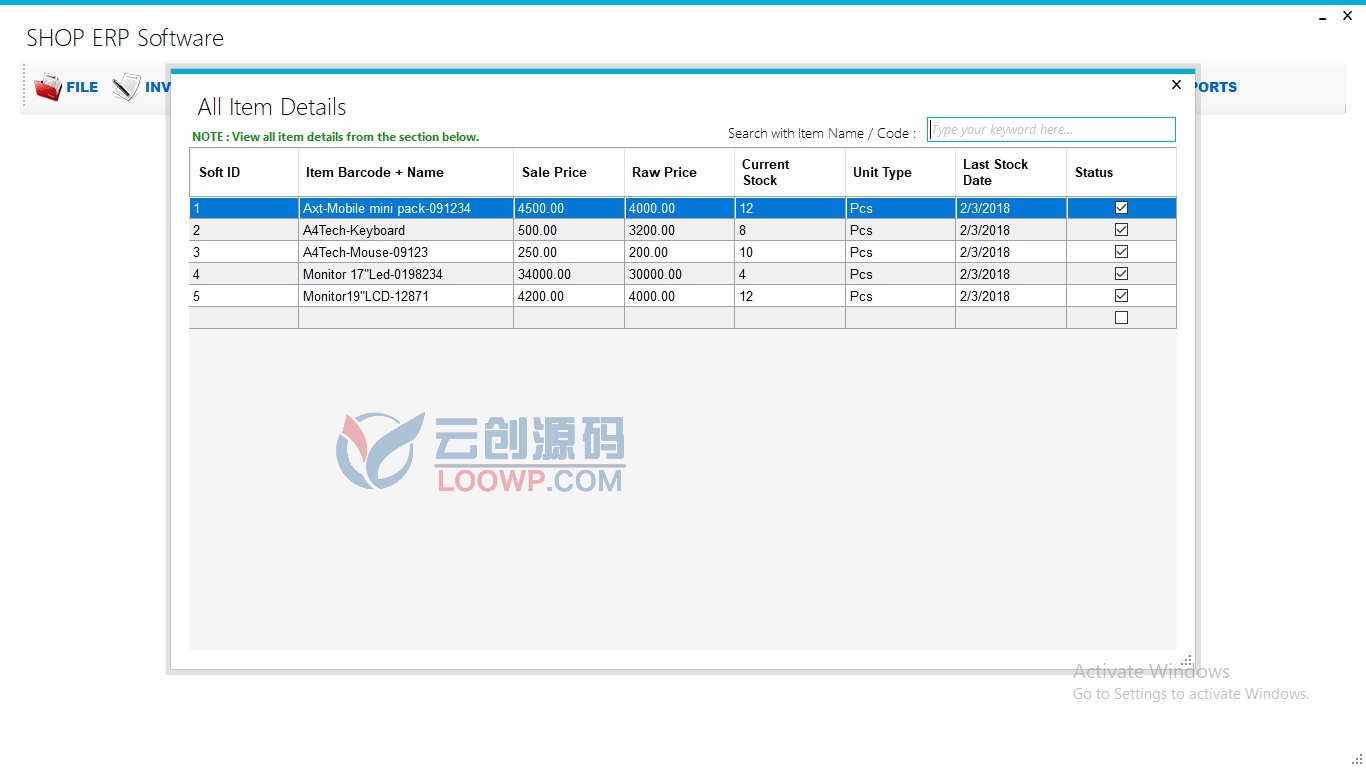Open the partially hidden reports menu
This screenshot has width=1366, height=768.
point(1216,87)
